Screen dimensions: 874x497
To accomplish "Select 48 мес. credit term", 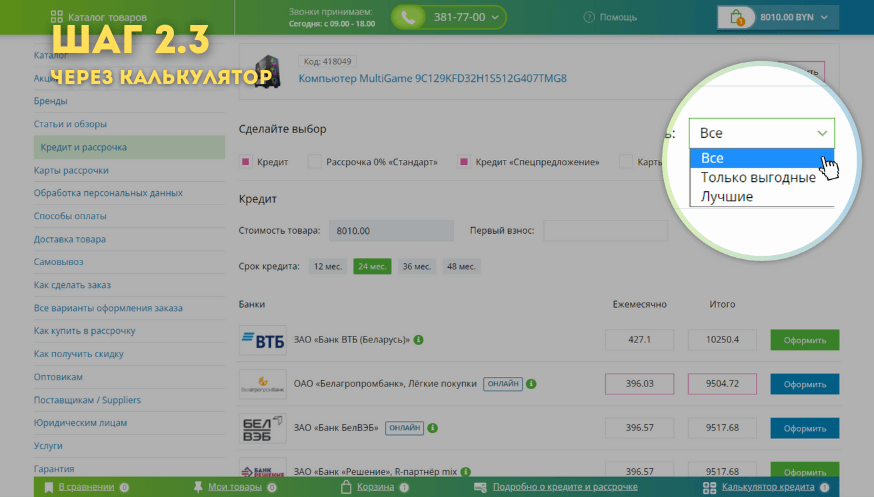I will 461,266.
